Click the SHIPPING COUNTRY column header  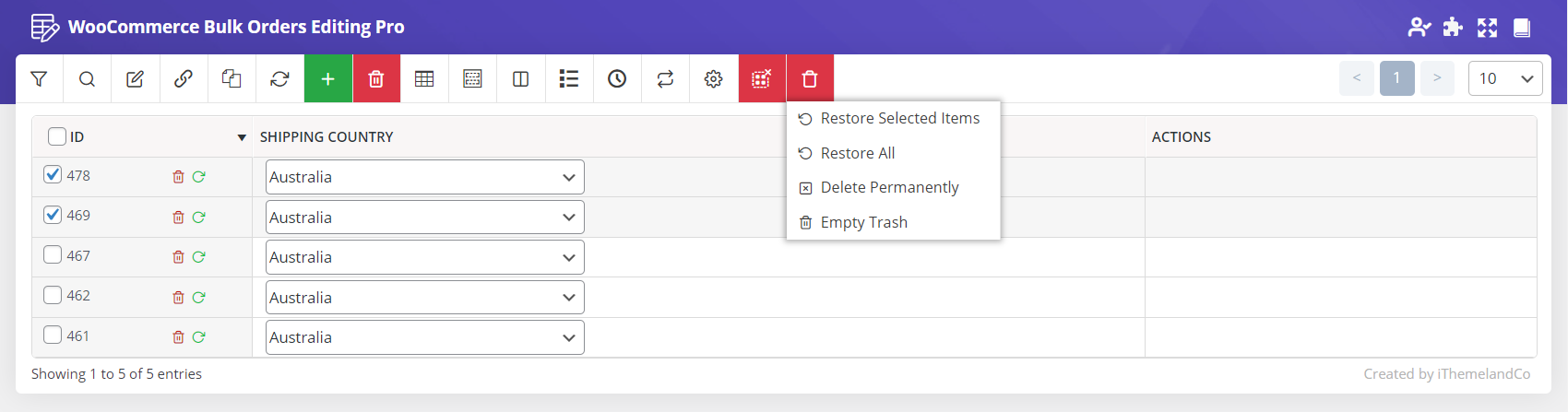point(327,136)
